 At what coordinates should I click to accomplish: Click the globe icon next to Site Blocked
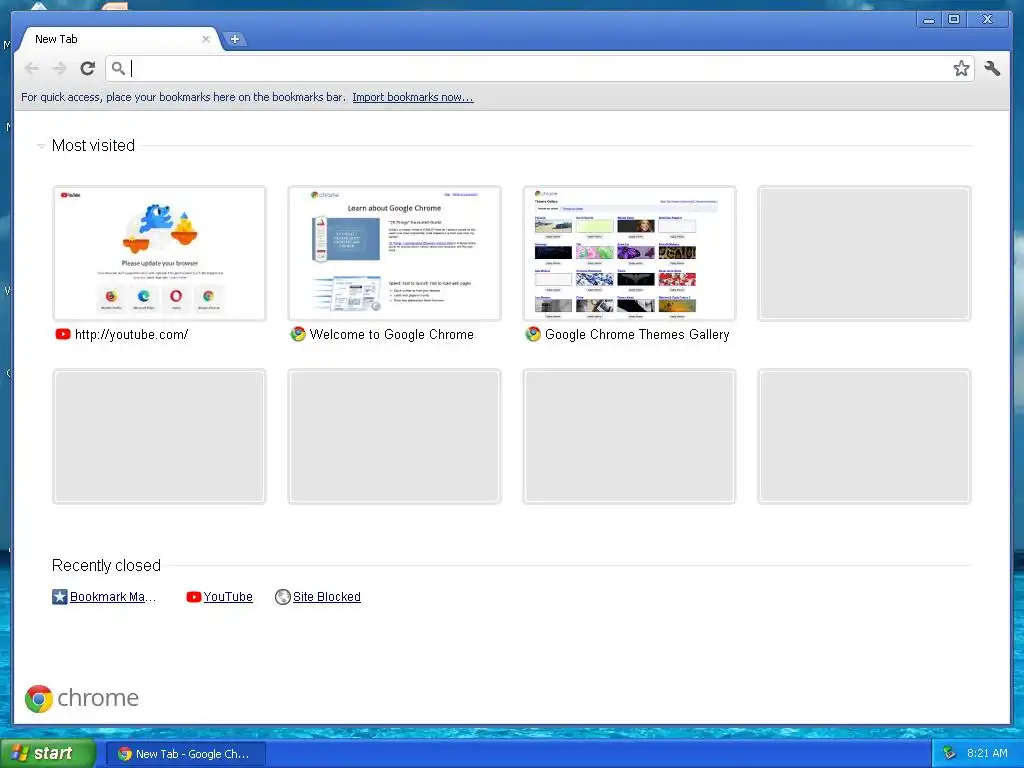click(x=283, y=597)
